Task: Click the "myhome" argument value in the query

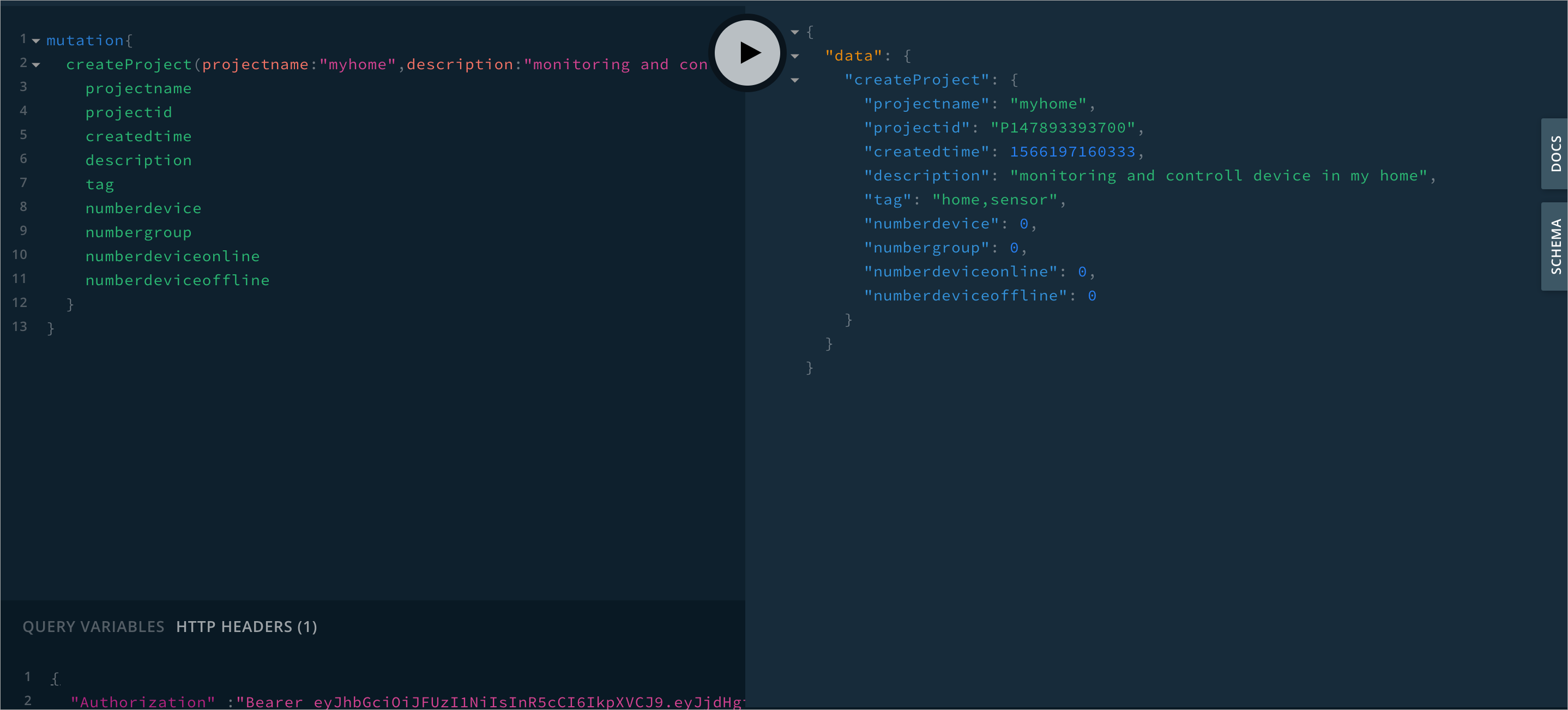Action: pyautogui.click(x=357, y=64)
